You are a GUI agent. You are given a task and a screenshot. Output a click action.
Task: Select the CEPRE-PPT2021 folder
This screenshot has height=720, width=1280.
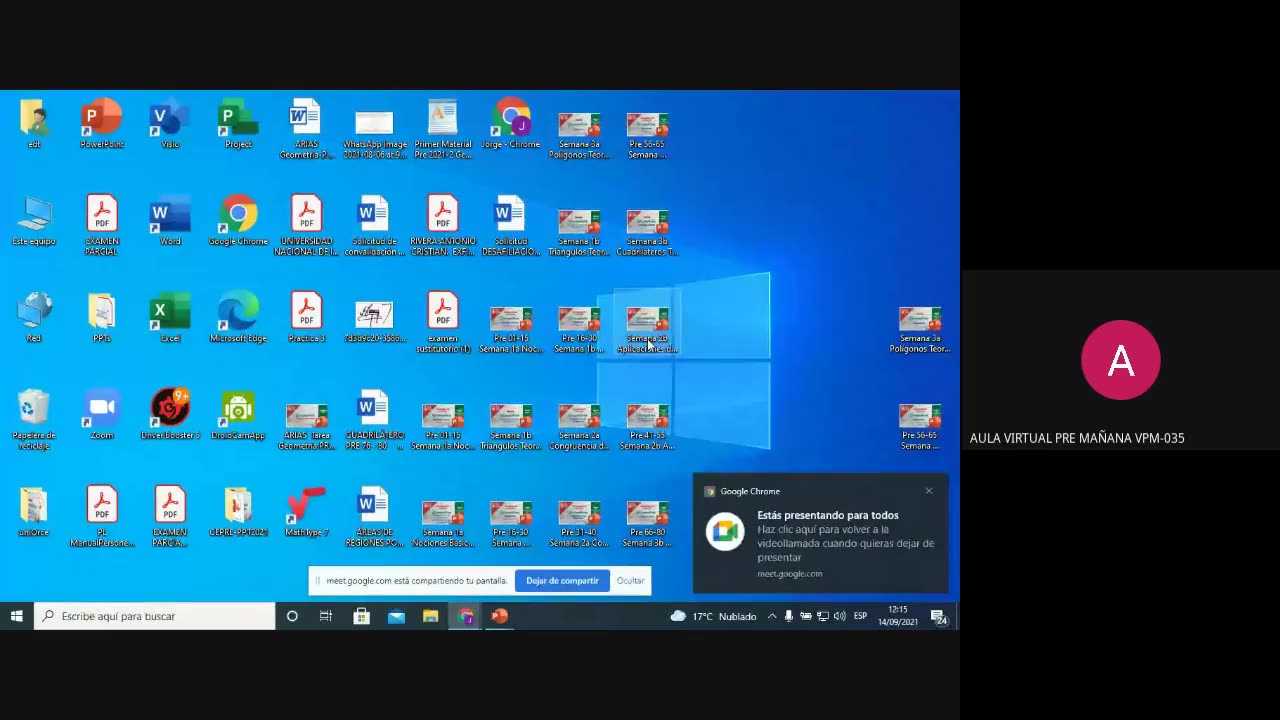[238, 512]
